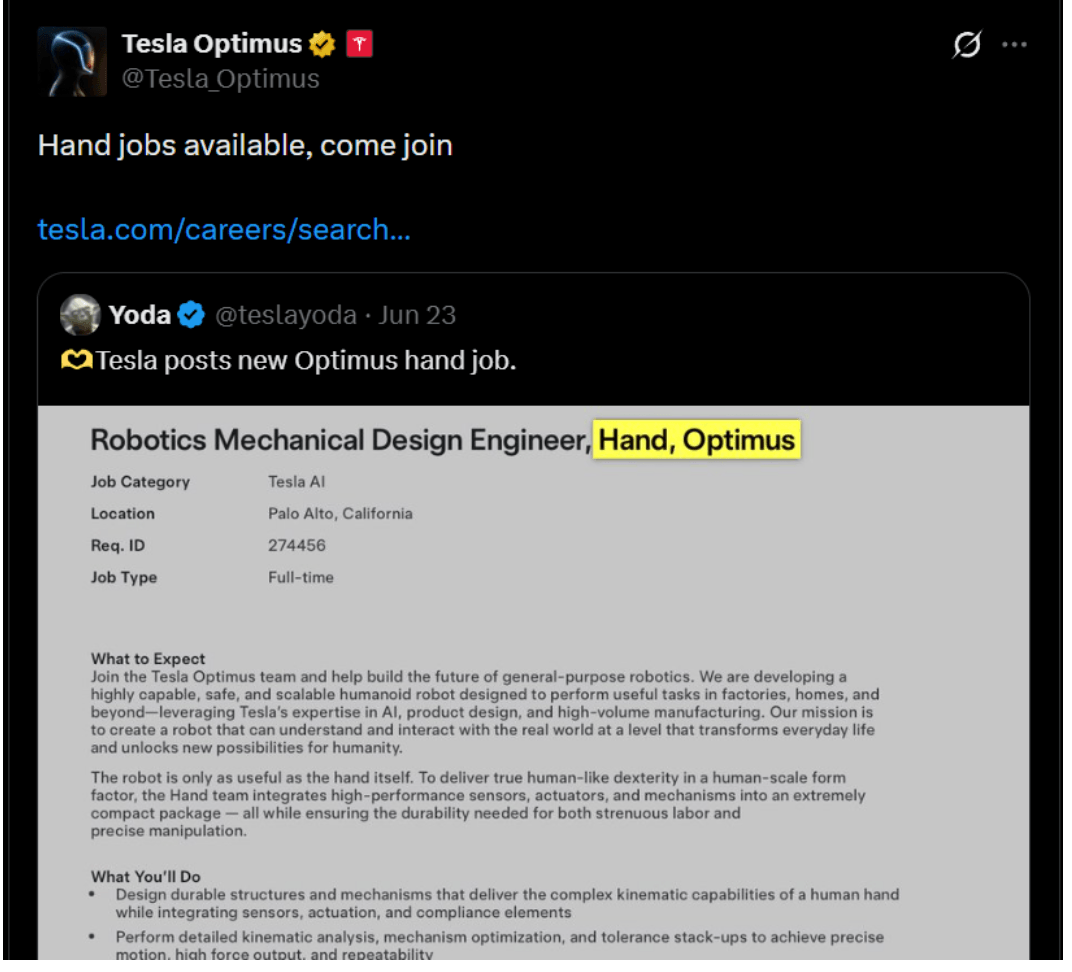Click the blue verified badge beside Yoda
Viewport: 1072px width, 972px height.
(x=192, y=316)
